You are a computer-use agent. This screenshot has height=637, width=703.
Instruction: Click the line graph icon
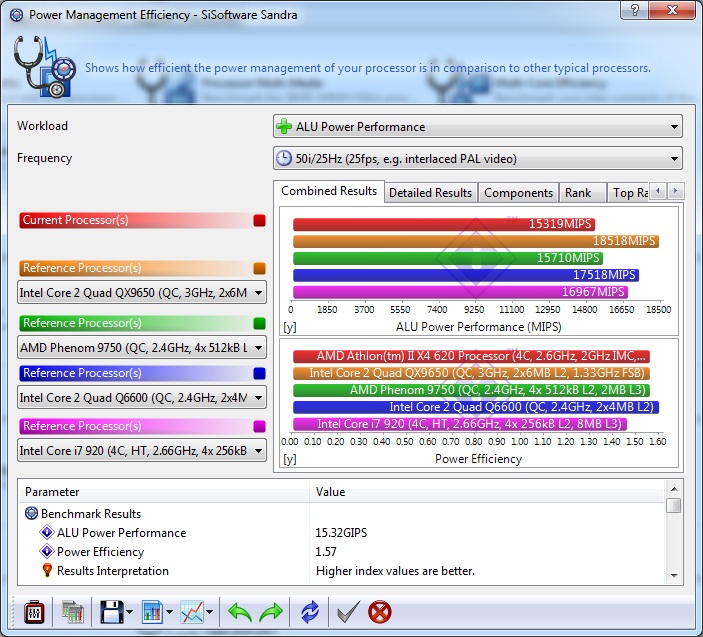click(192, 612)
